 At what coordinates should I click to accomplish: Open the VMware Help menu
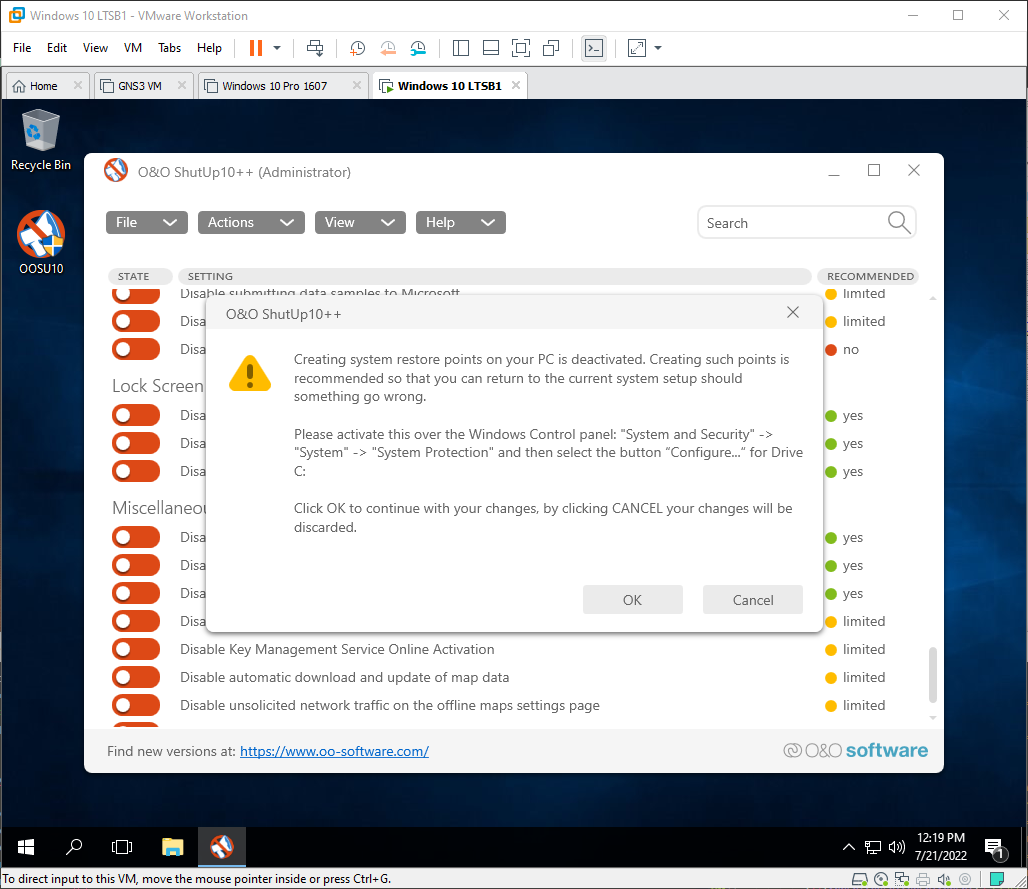pos(209,48)
